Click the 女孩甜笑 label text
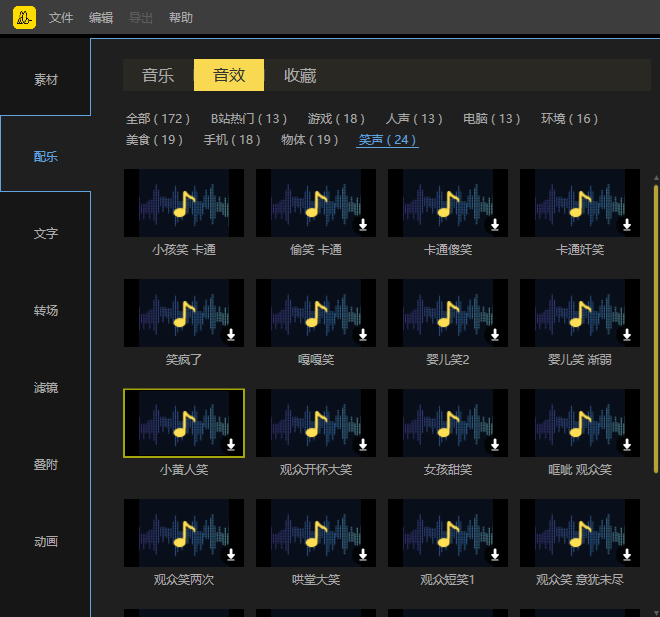This screenshot has width=660, height=617. (448, 470)
